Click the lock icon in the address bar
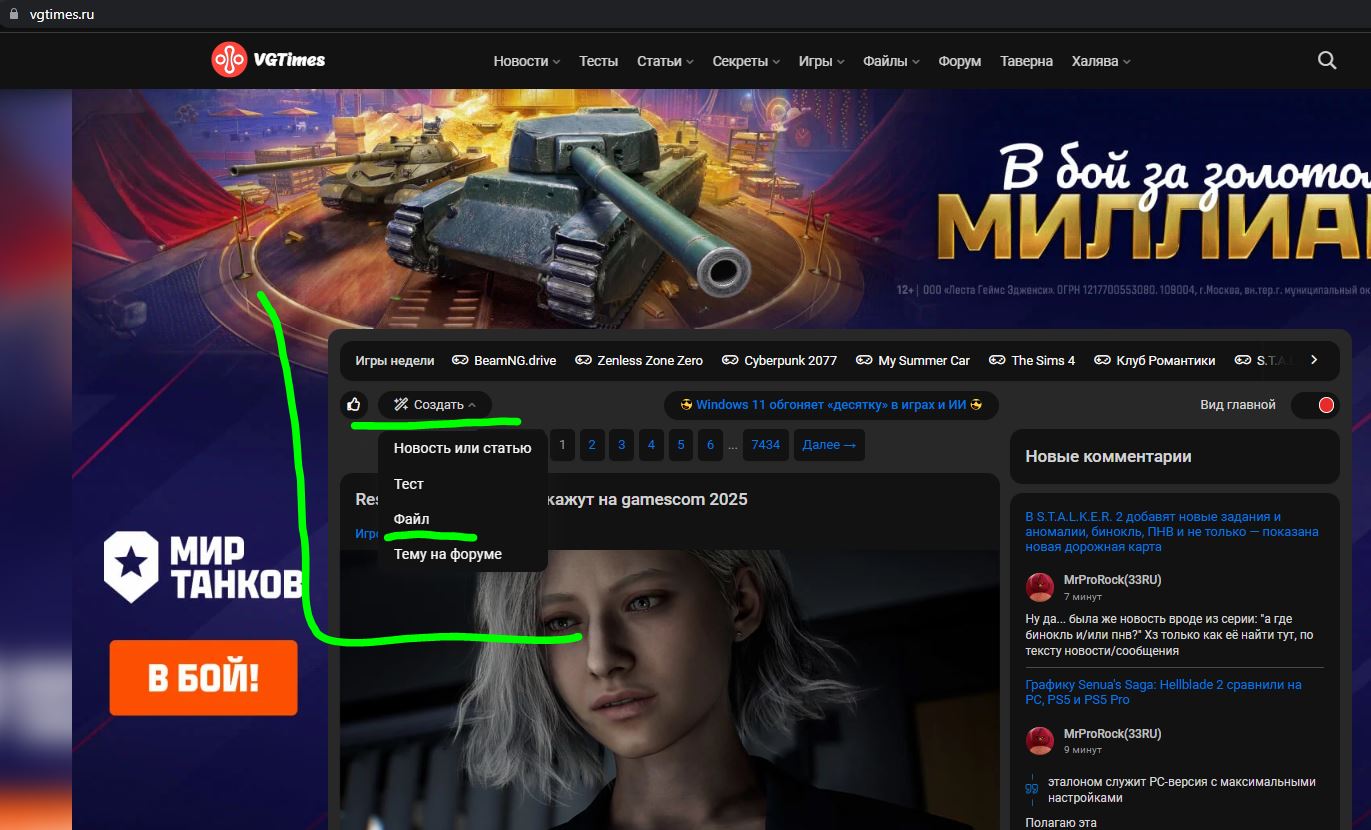The width and height of the screenshot is (1371, 830). point(14,14)
